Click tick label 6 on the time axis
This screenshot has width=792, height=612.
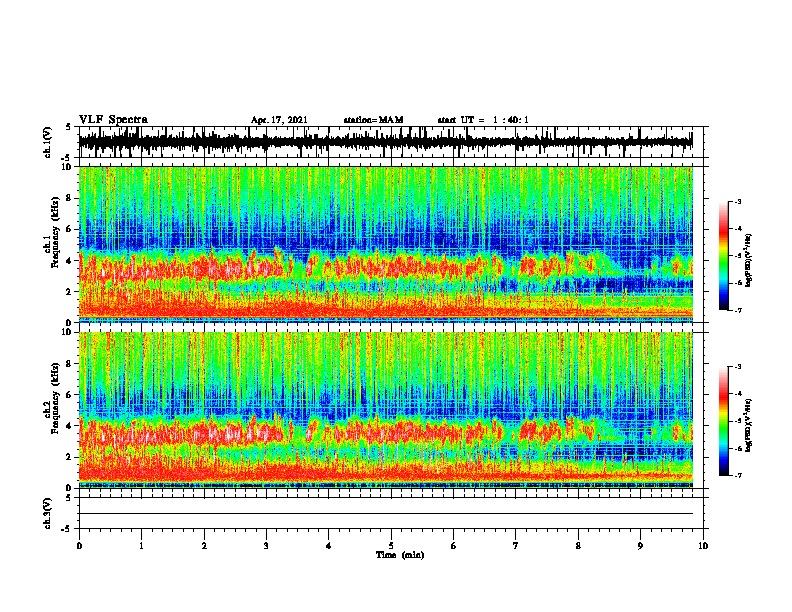coord(454,546)
